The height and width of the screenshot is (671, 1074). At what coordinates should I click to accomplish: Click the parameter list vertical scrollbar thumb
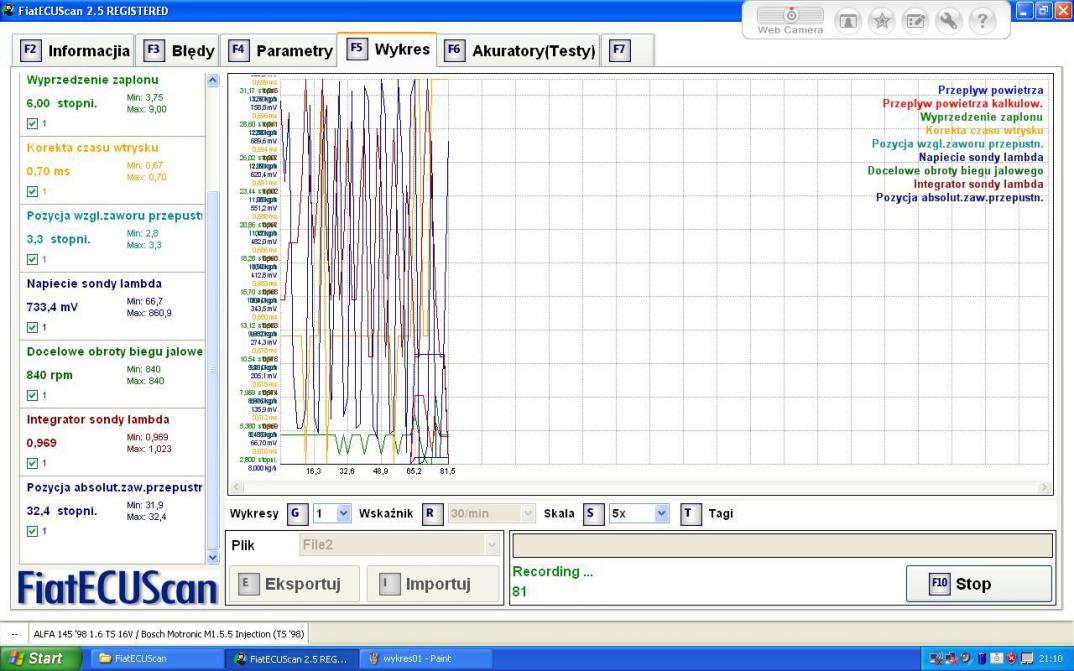click(212, 370)
